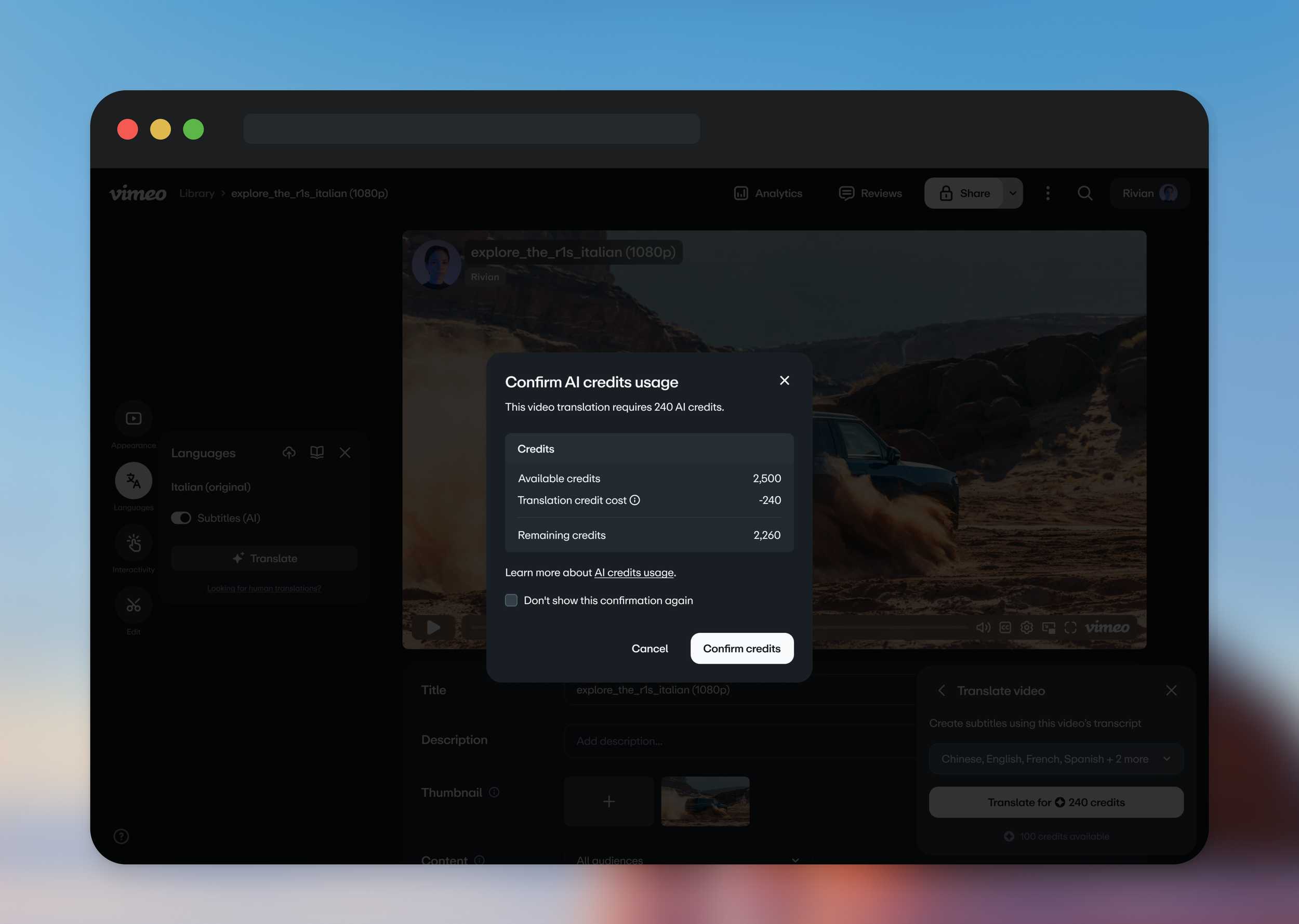
Task: Open the AI credits usage link
Action: [633, 572]
